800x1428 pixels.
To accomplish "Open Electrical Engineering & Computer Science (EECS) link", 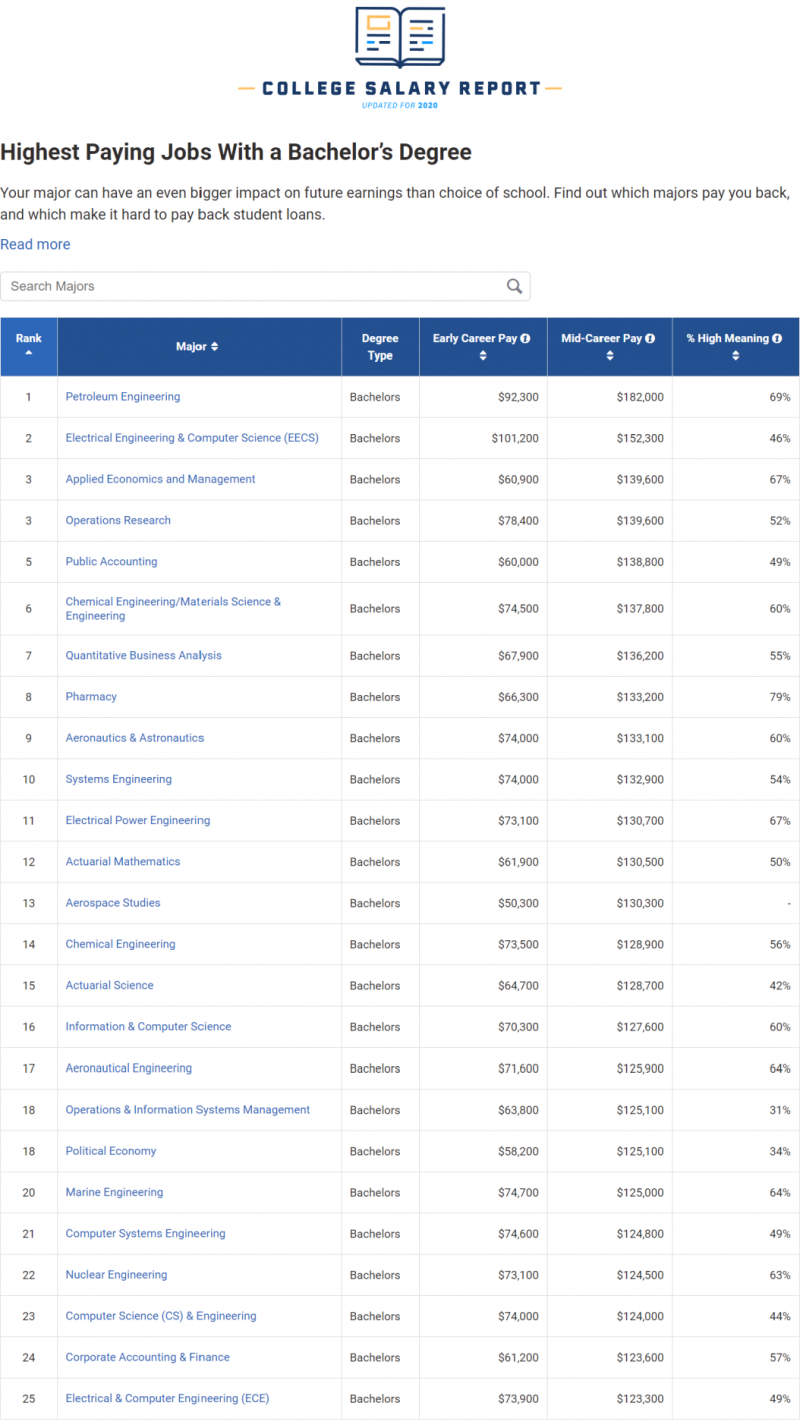I will click(192, 438).
